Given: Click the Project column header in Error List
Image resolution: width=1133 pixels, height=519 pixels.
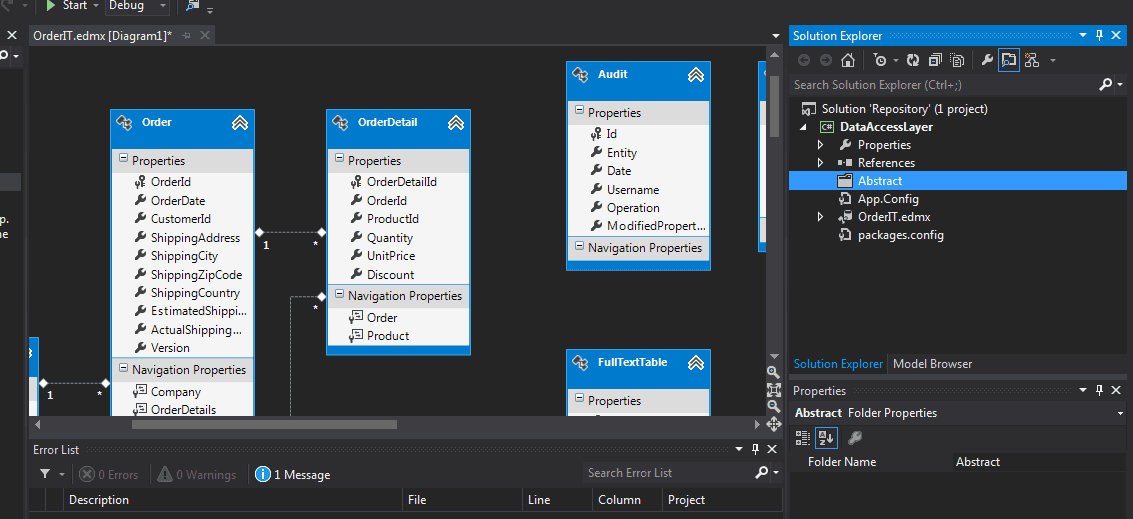Looking at the screenshot, I should (722, 499).
